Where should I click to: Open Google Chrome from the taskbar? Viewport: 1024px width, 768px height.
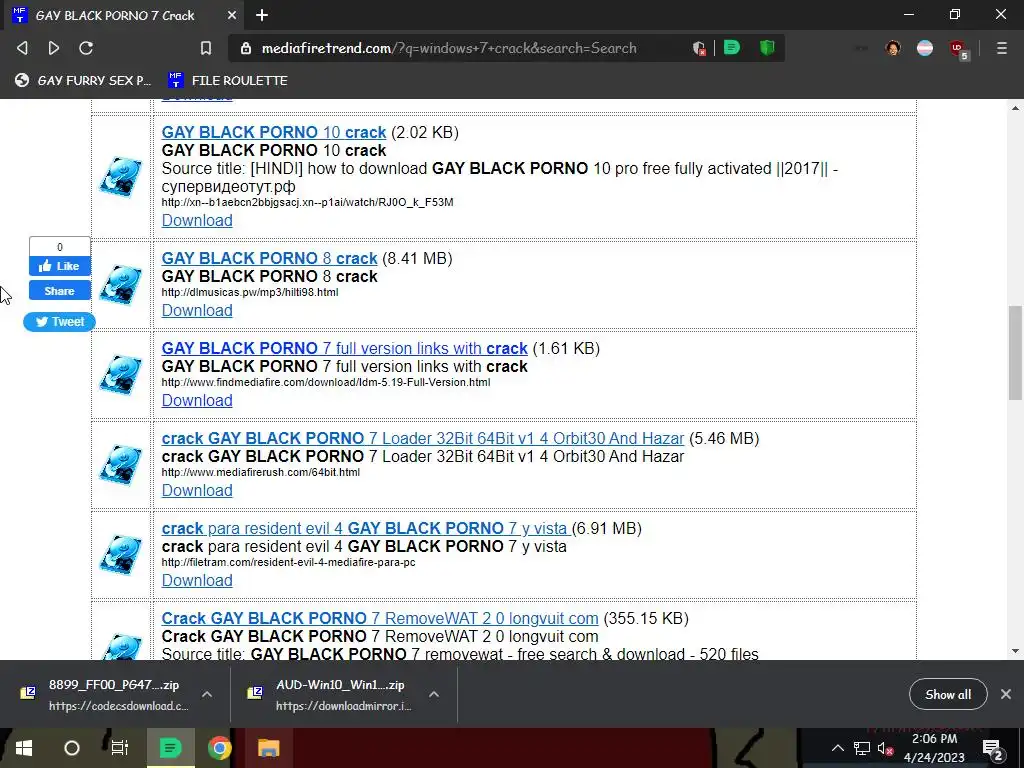point(220,748)
